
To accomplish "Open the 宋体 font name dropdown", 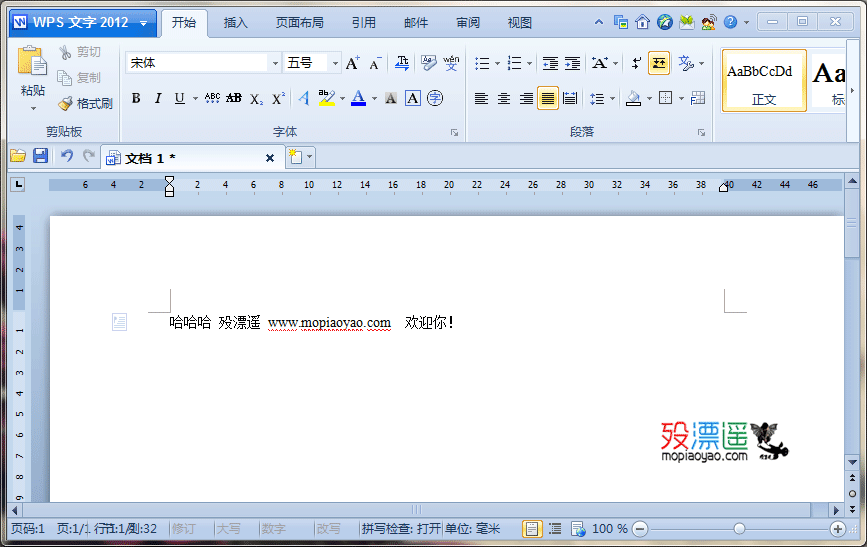I will point(275,63).
